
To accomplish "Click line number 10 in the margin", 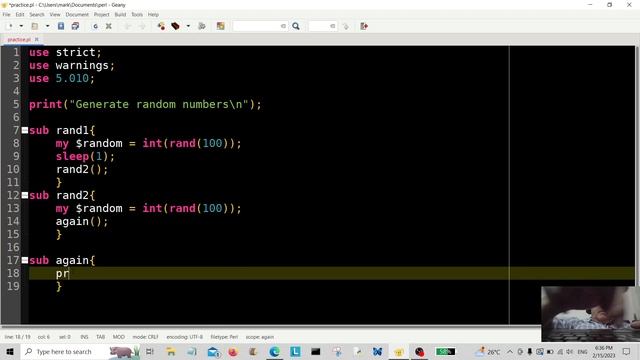I will pos(13,169).
